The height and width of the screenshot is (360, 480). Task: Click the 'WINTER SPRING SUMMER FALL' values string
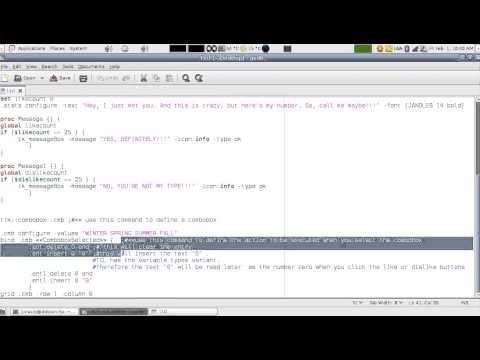tap(130, 233)
